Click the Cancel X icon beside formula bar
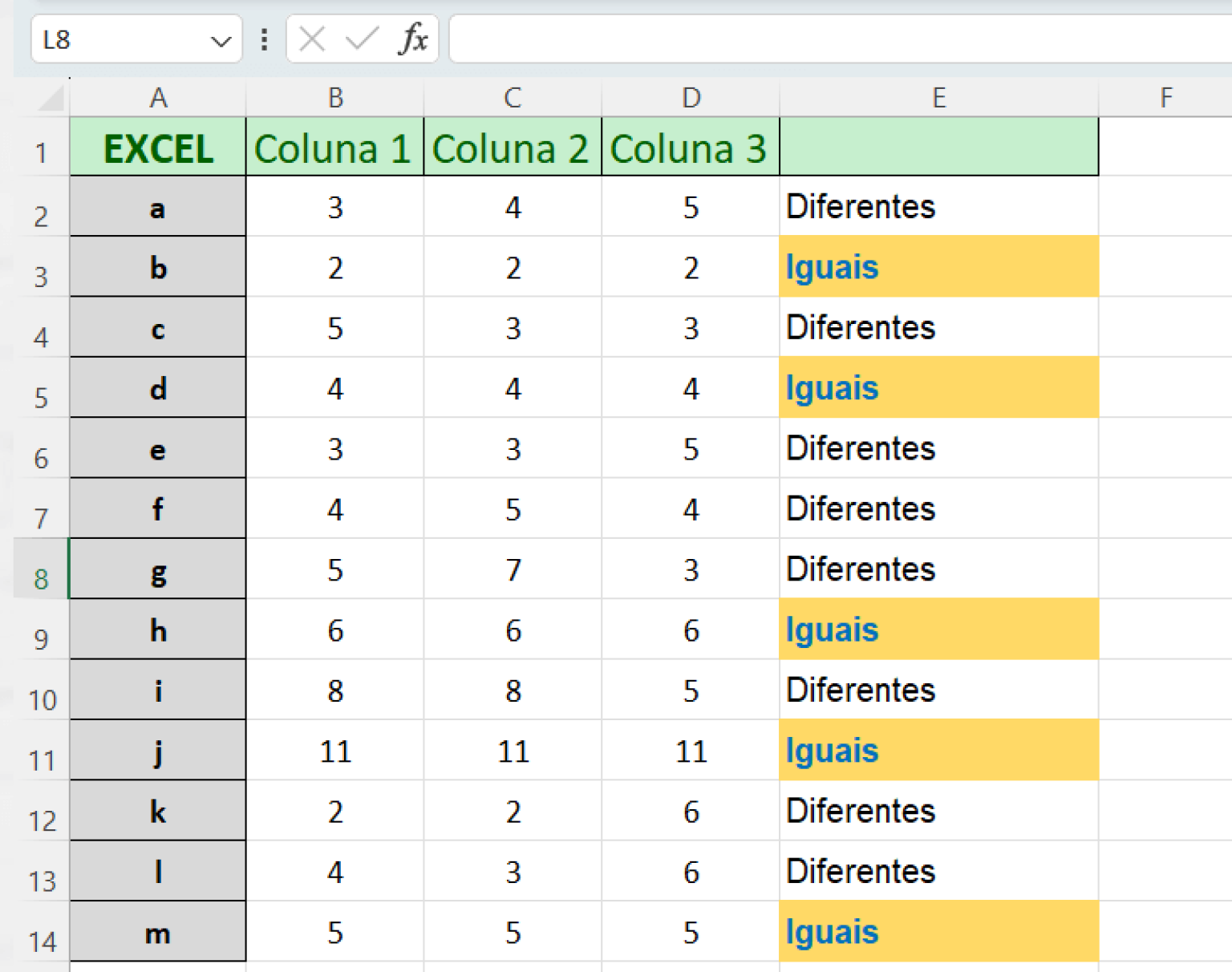The image size is (1232, 972). click(x=313, y=38)
